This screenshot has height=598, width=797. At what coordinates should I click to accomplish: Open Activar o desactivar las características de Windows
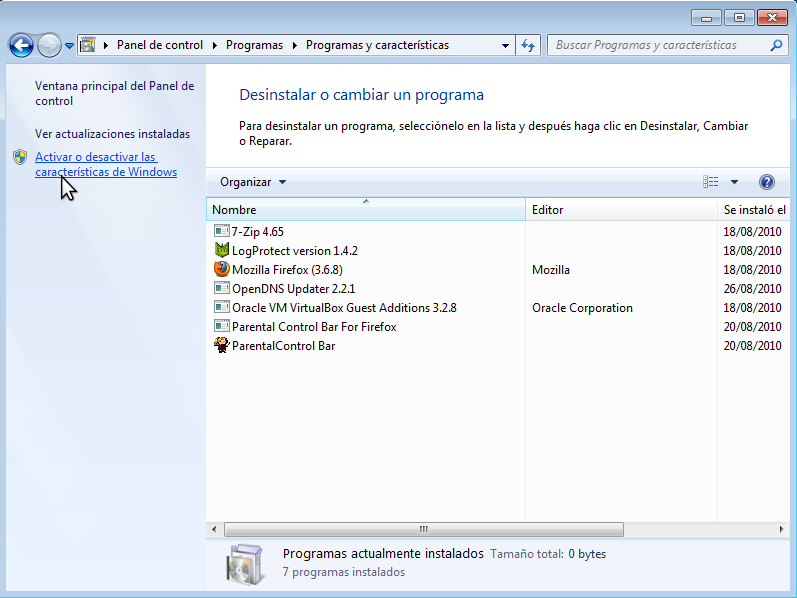pyautogui.click(x=106, y=164)
